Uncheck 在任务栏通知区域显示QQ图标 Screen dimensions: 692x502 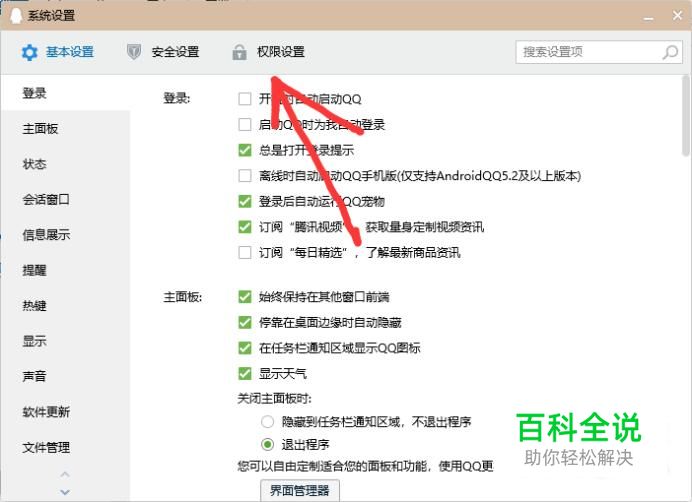tap(244, 348)
